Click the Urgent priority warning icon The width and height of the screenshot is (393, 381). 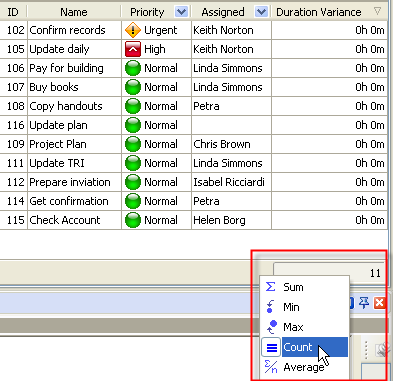(133, 30)
